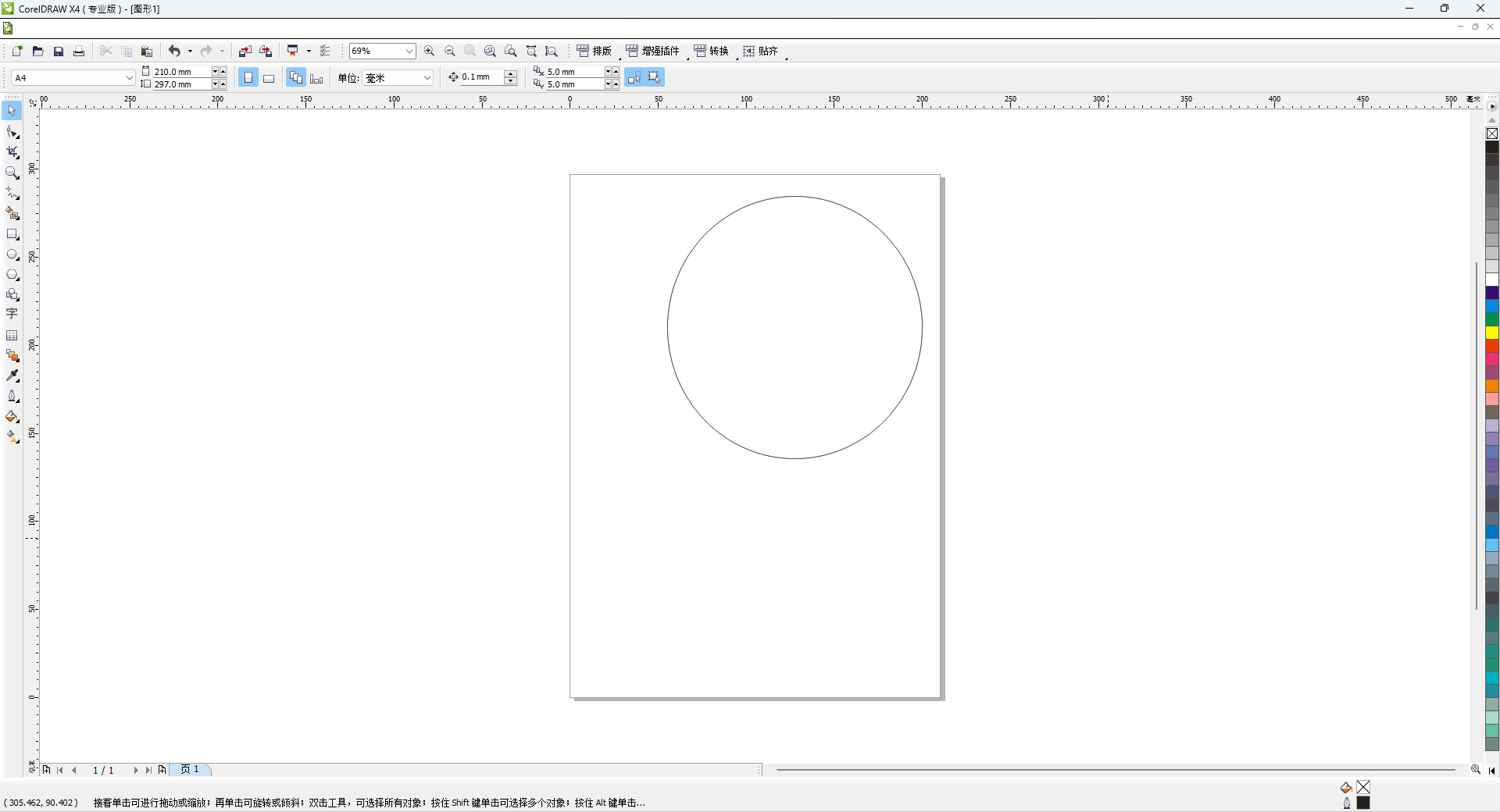
Task: Select the Table tool
Action: pos(12,335)
